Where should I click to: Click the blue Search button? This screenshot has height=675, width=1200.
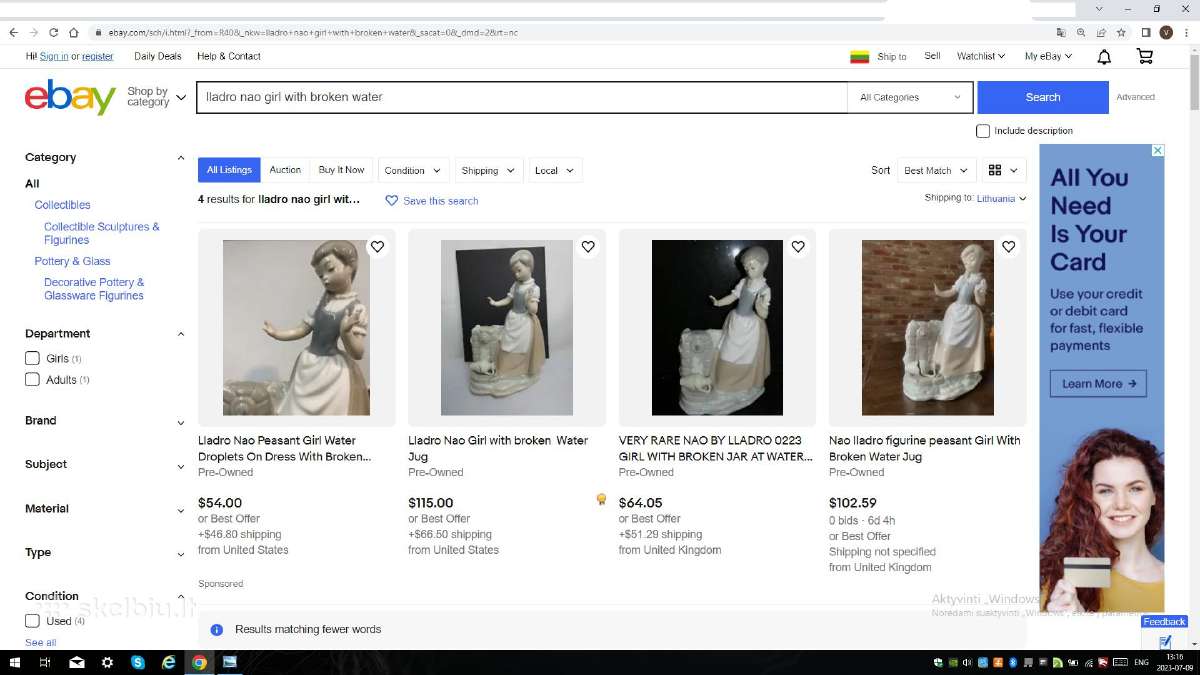(x=1043, y=97)
